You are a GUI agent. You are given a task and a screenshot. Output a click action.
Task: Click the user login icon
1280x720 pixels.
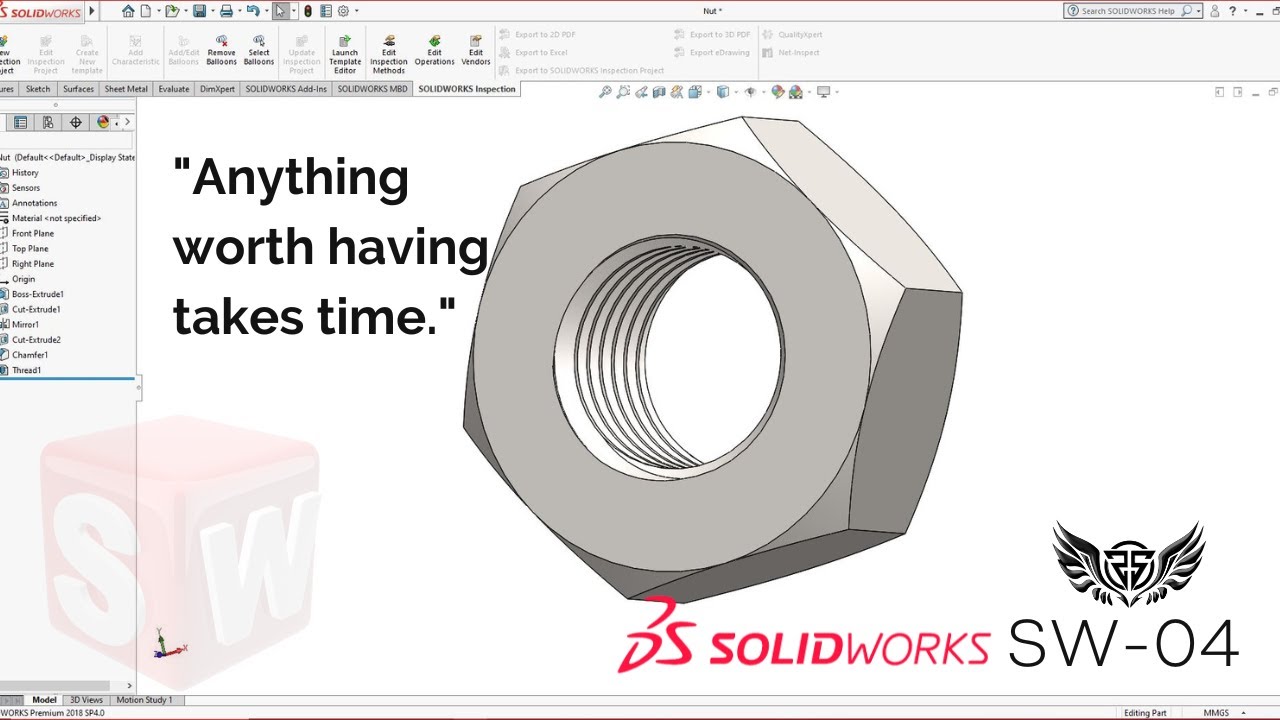click(x=1215, y=11)
